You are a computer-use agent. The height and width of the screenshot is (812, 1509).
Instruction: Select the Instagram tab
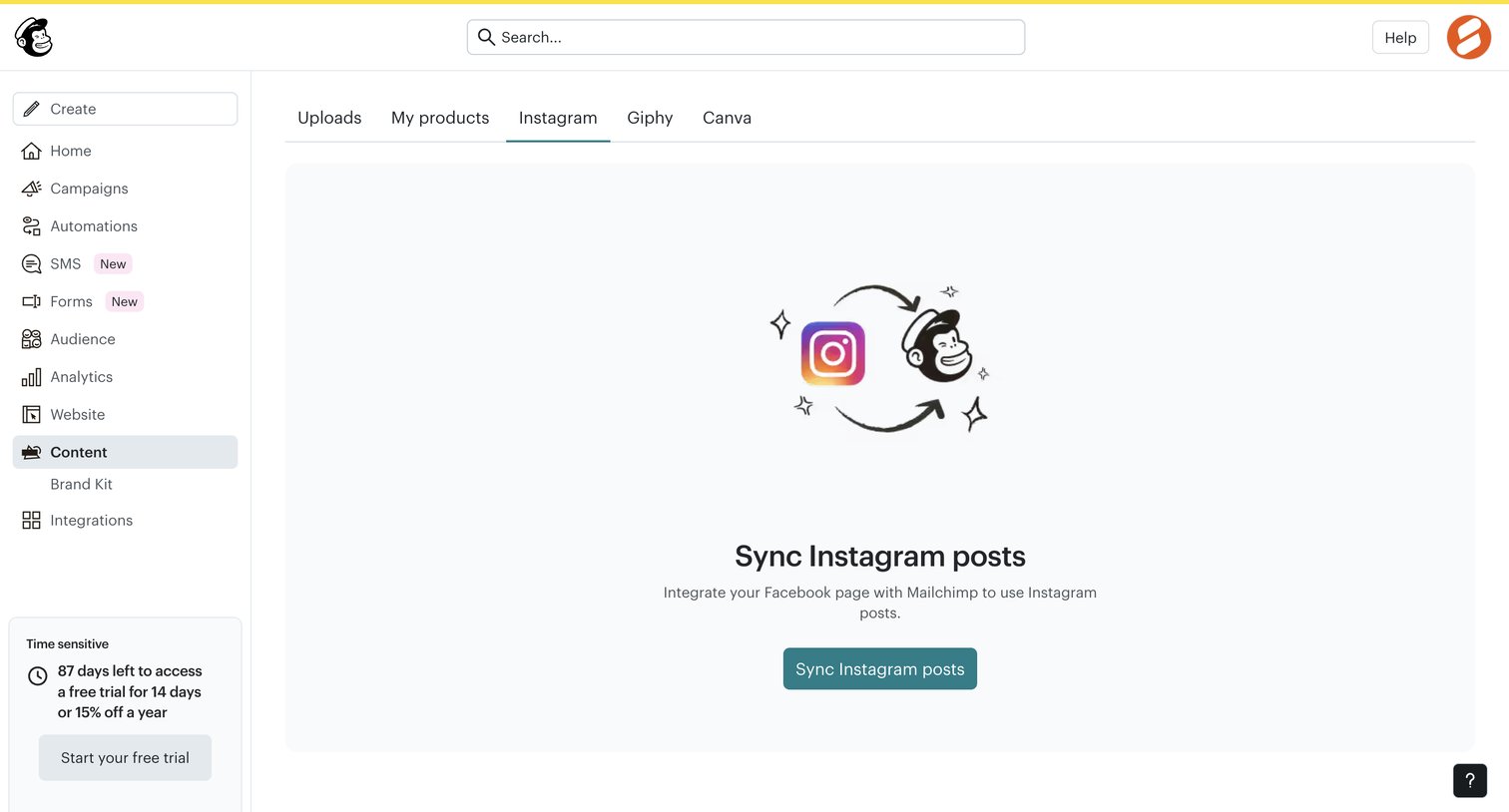coord(558,118)
